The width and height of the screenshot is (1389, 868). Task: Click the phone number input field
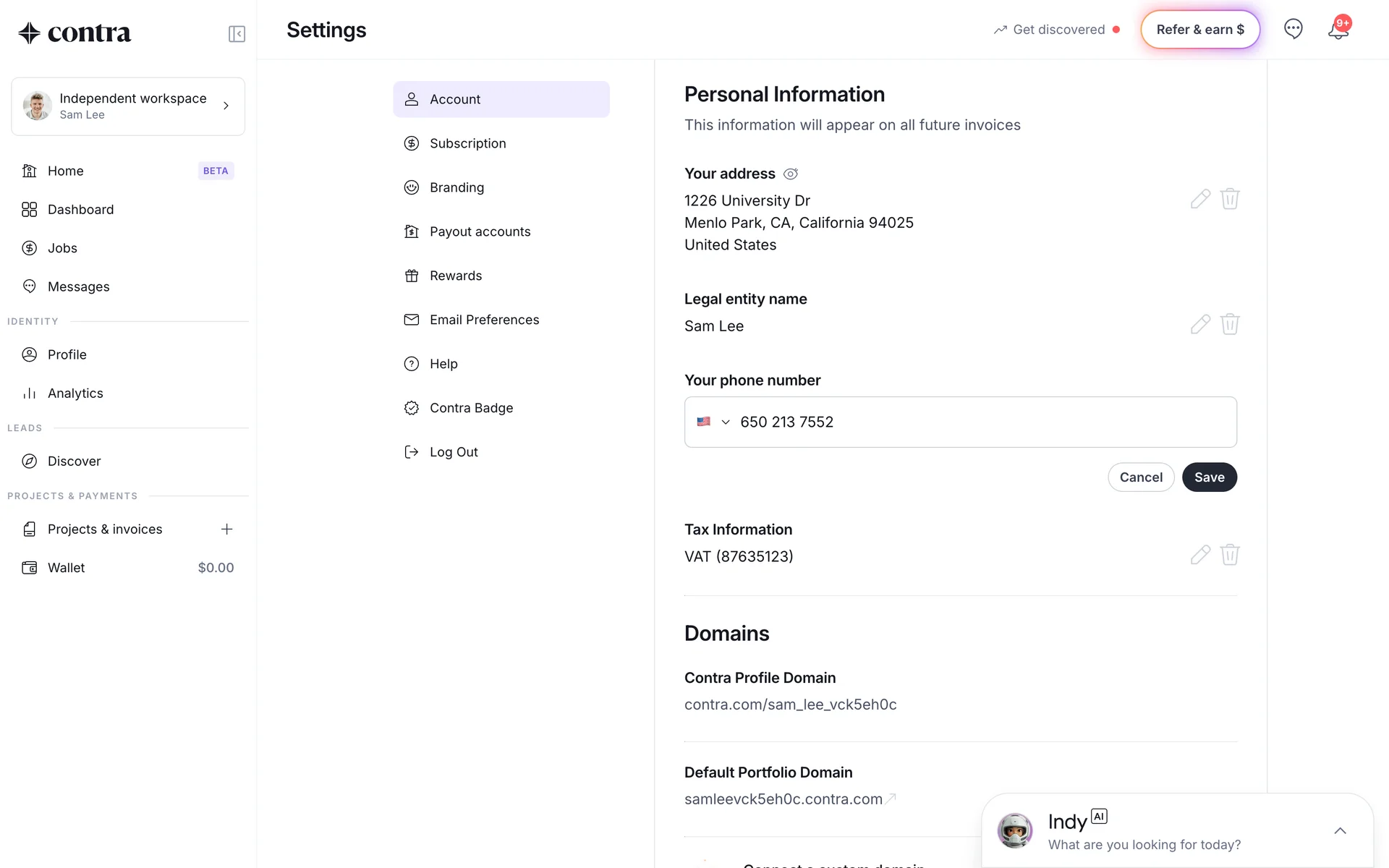pyautogui.click(x=977, y=422)
